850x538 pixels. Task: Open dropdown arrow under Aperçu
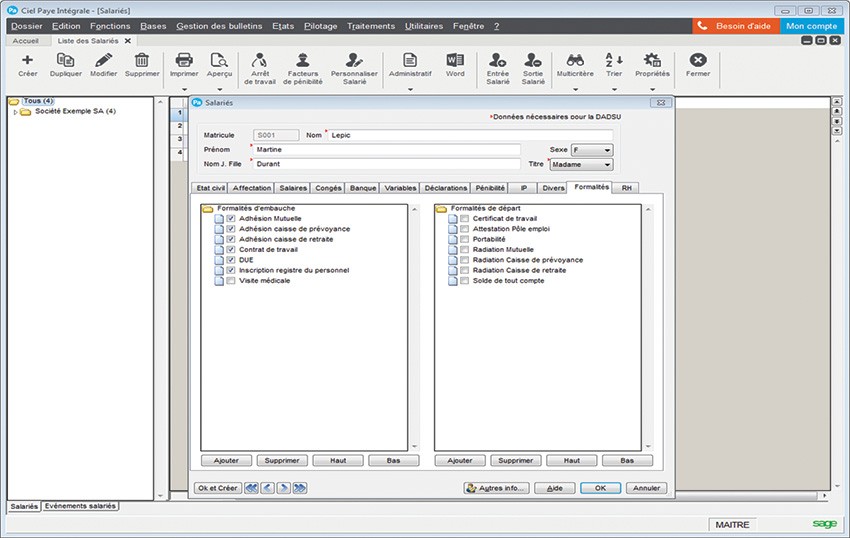219,89
